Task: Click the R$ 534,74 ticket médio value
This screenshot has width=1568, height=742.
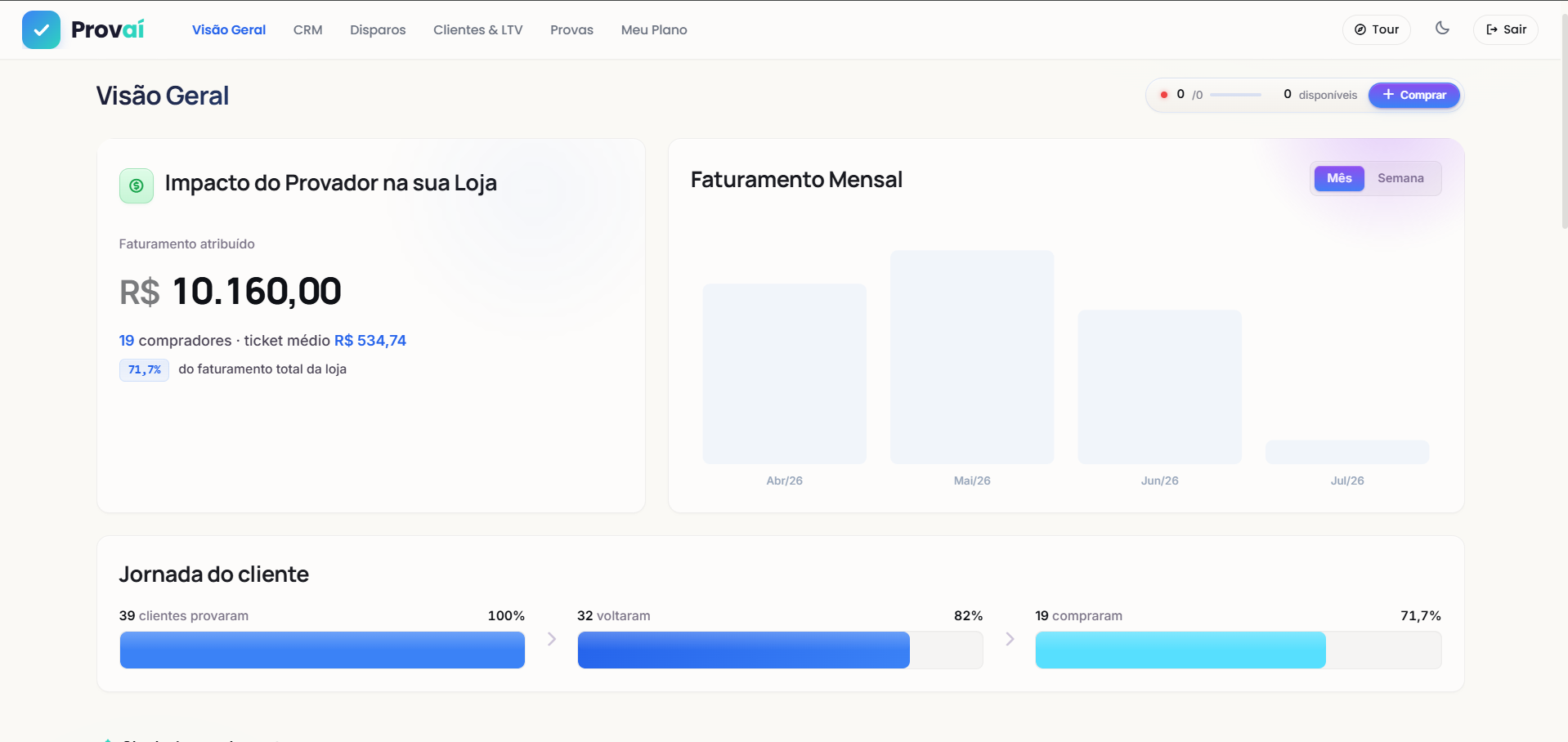Action: pyautogui.click(x=370, y=341)
